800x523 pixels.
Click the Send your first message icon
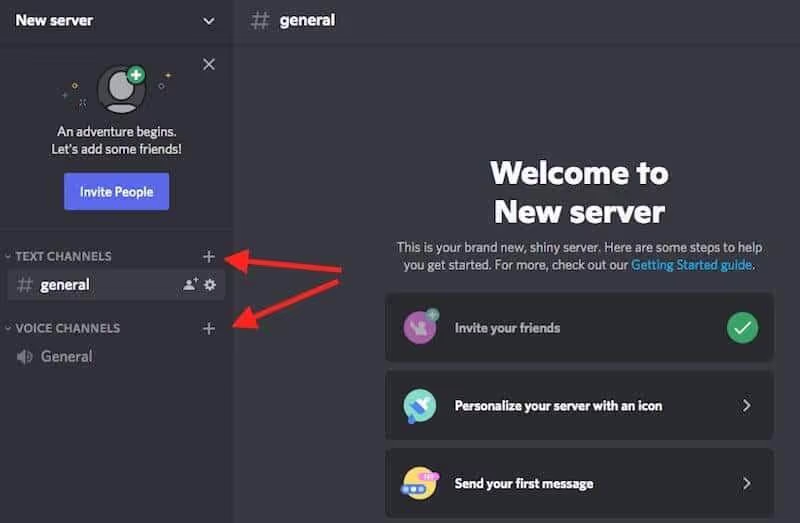pyautogui.click(x=420, y=483)
